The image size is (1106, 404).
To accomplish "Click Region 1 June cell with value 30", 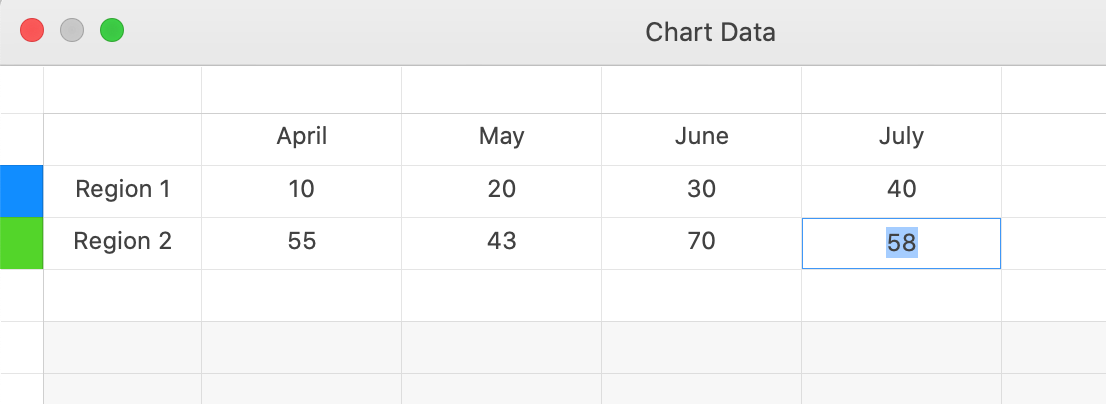I will [x=701, y=189].
